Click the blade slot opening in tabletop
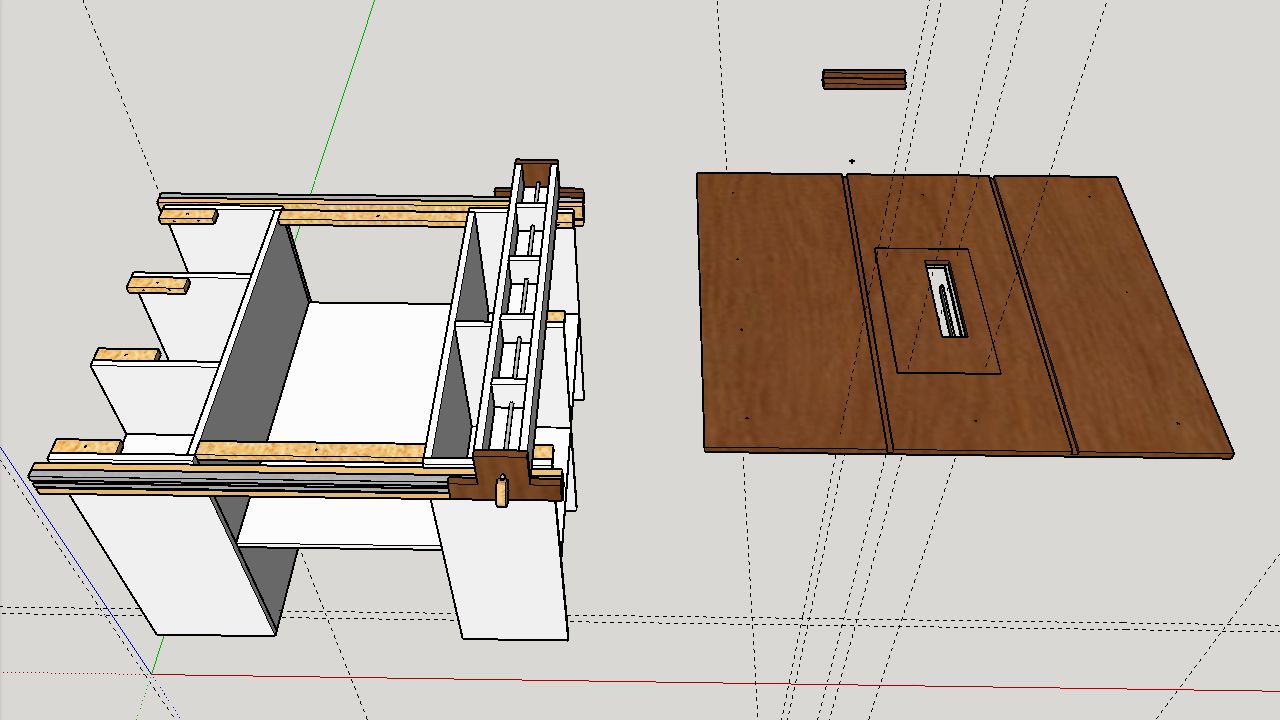Viewport: 1280px width, 720px height. click(946, 299)
